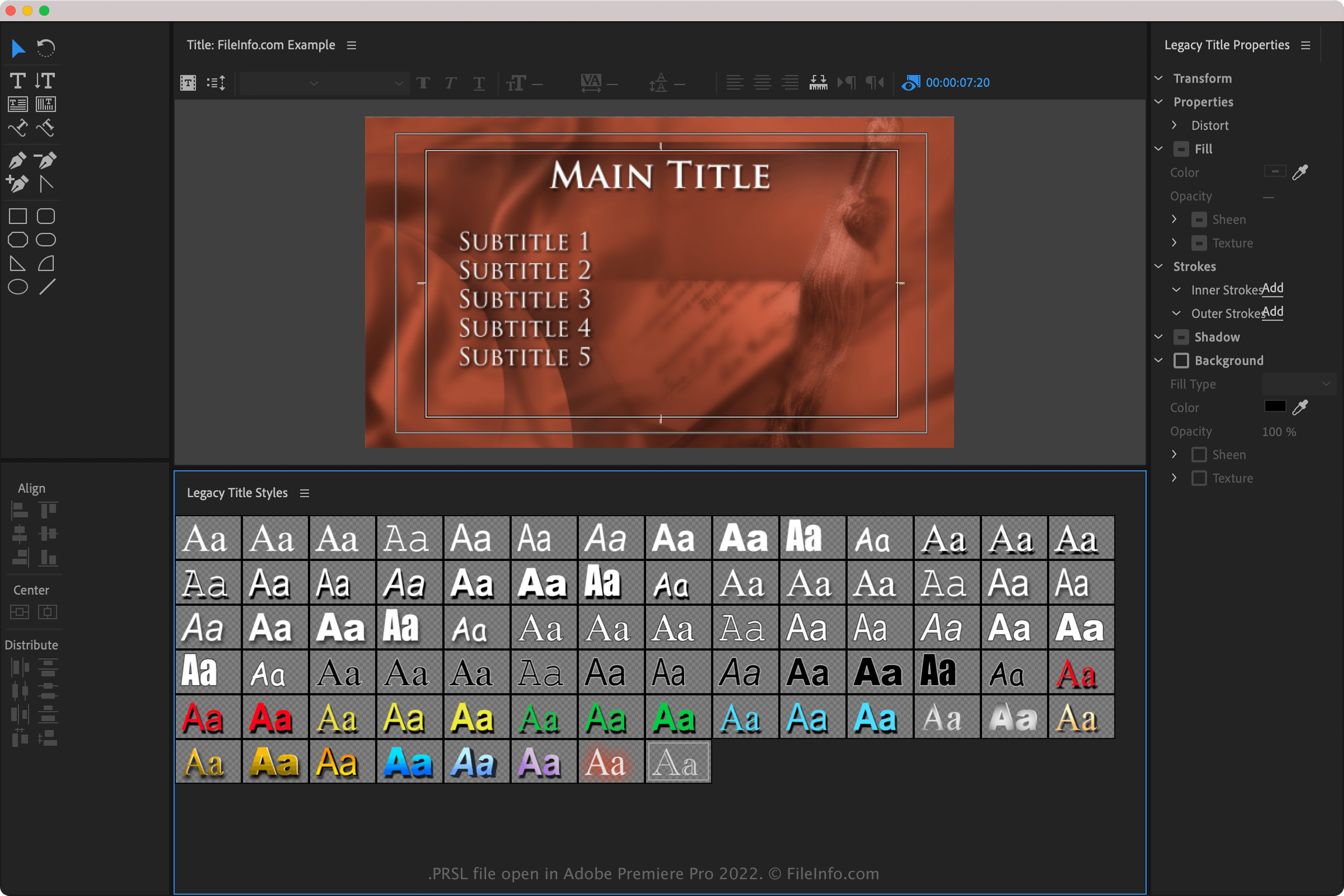The height and width of the screenshot is (896, 1344).
Task: Click the black Background color swatch
Action: click(x=1275, y=407)
